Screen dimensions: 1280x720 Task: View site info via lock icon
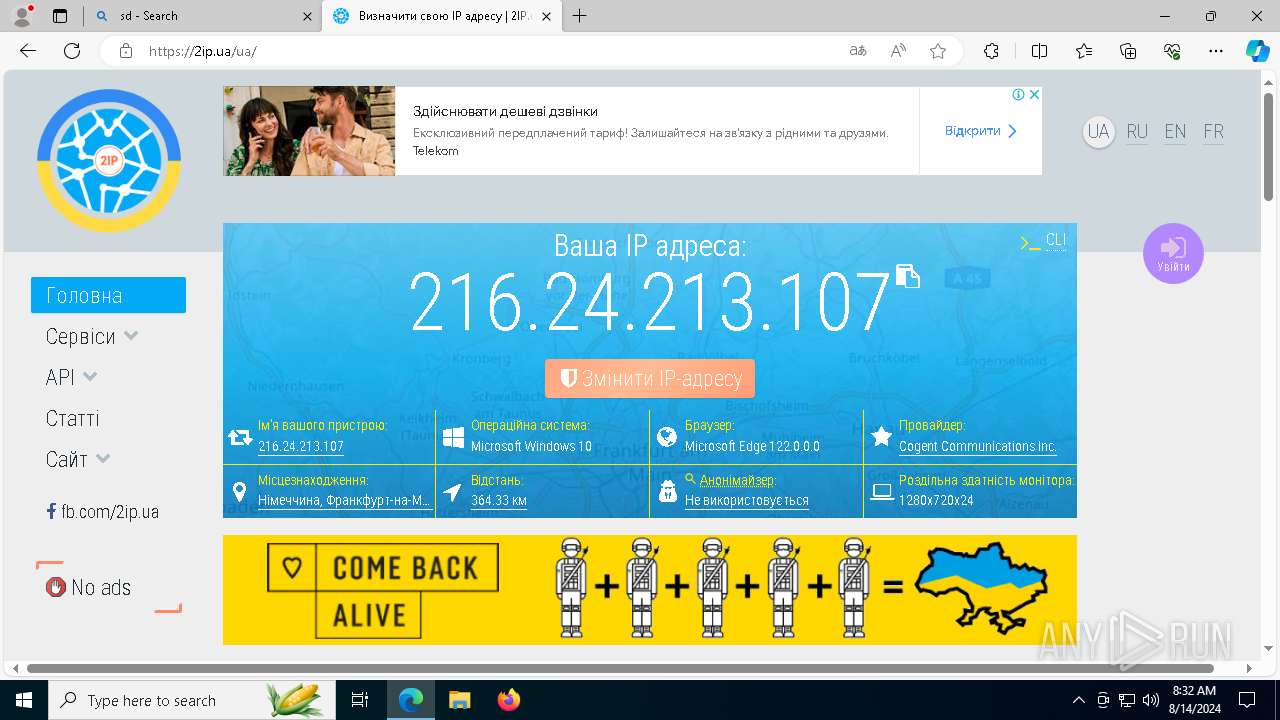tap(126, 51)
